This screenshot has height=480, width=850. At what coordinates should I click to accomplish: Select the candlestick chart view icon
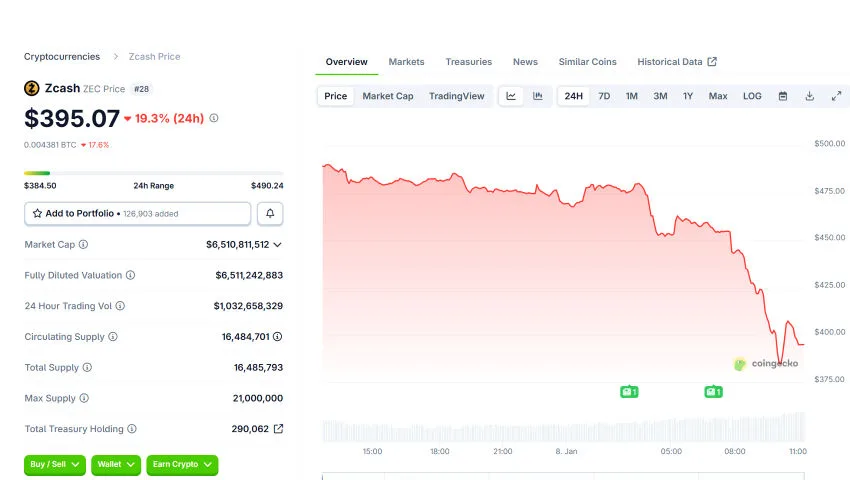tap(538, 96)
